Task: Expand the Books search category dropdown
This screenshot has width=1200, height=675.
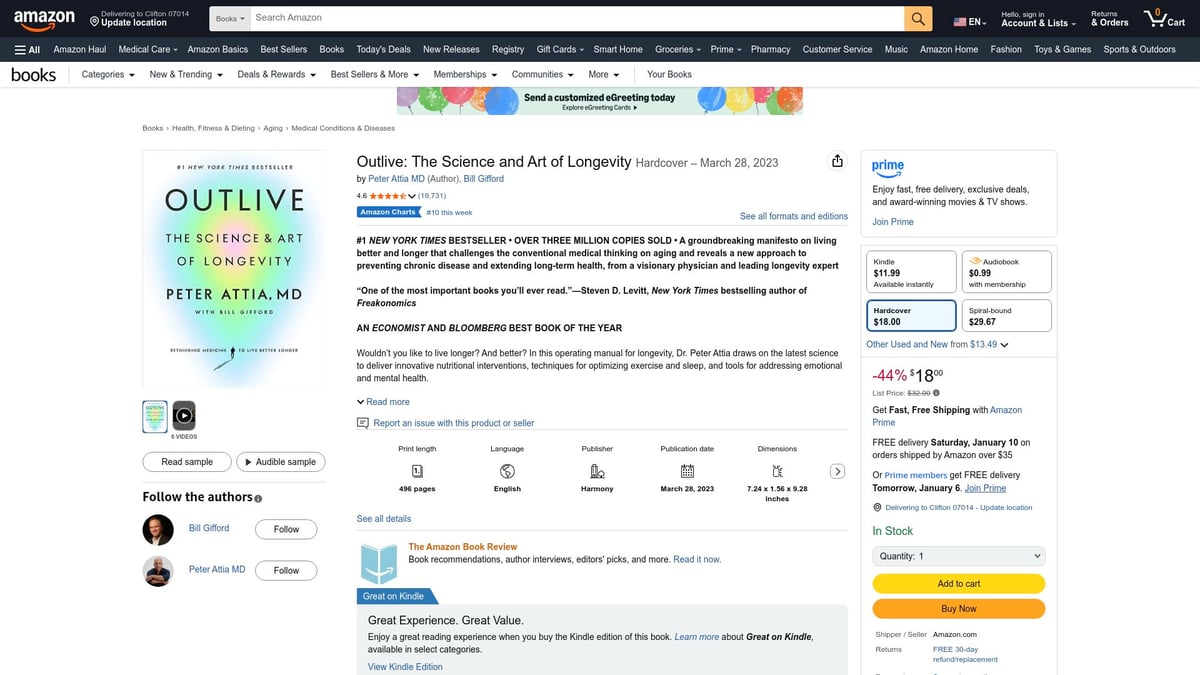Action: [230, 18]
